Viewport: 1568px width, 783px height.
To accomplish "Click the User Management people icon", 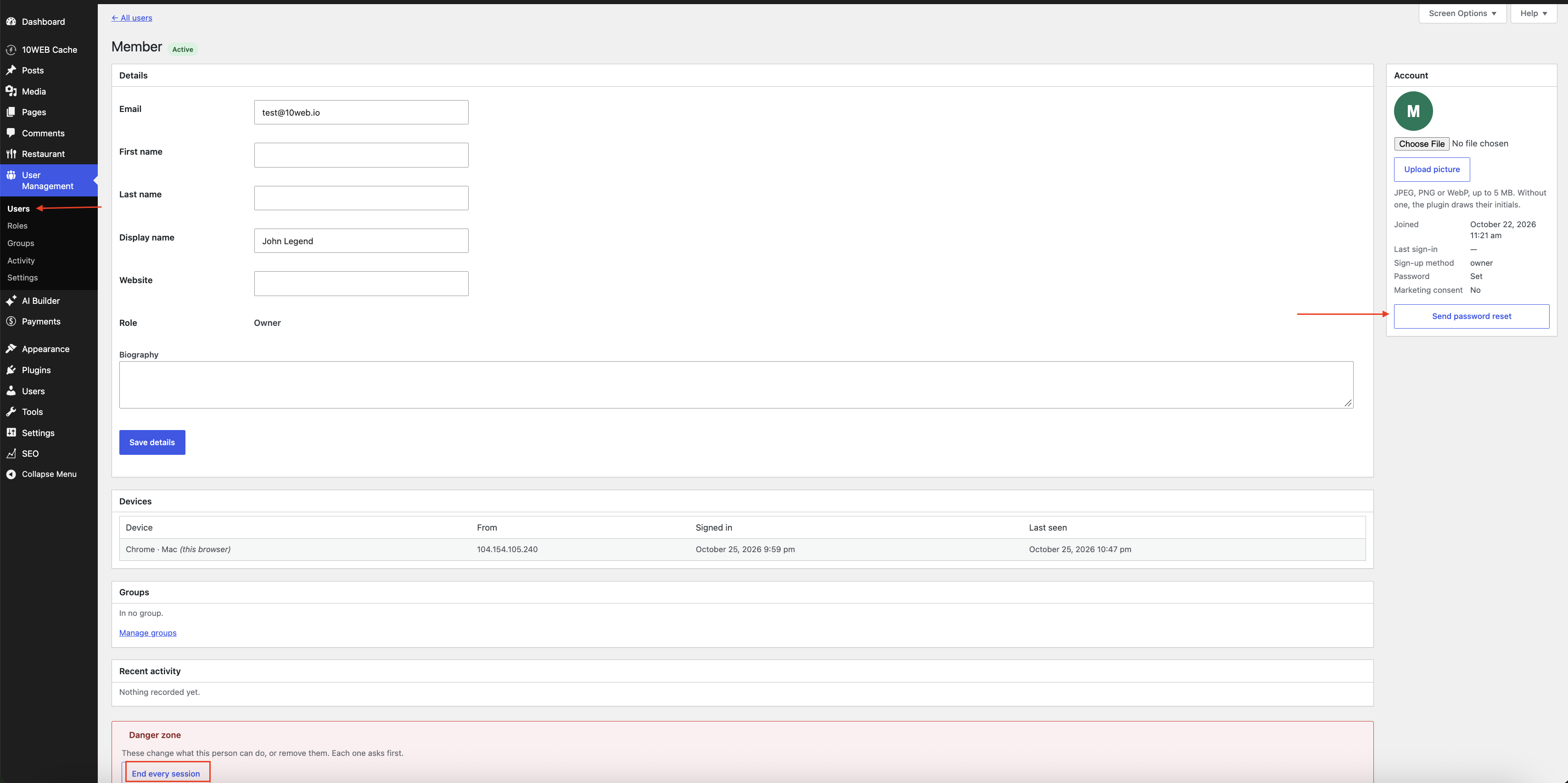I will pos(11,175).
